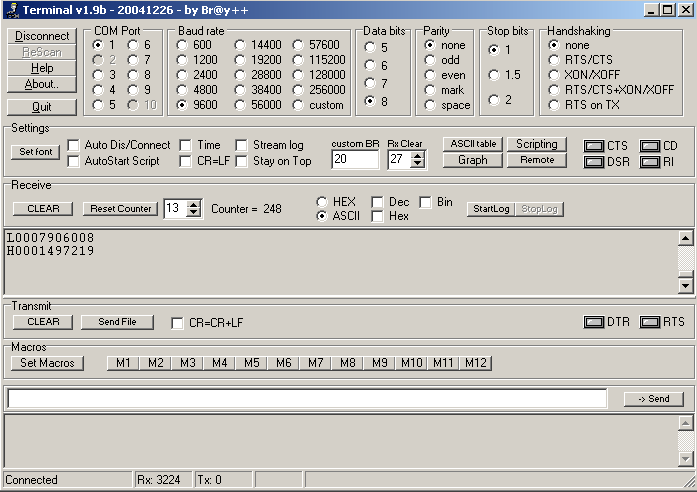
Task: Enable the Stream log checkbox
Action: pos(242,145)
